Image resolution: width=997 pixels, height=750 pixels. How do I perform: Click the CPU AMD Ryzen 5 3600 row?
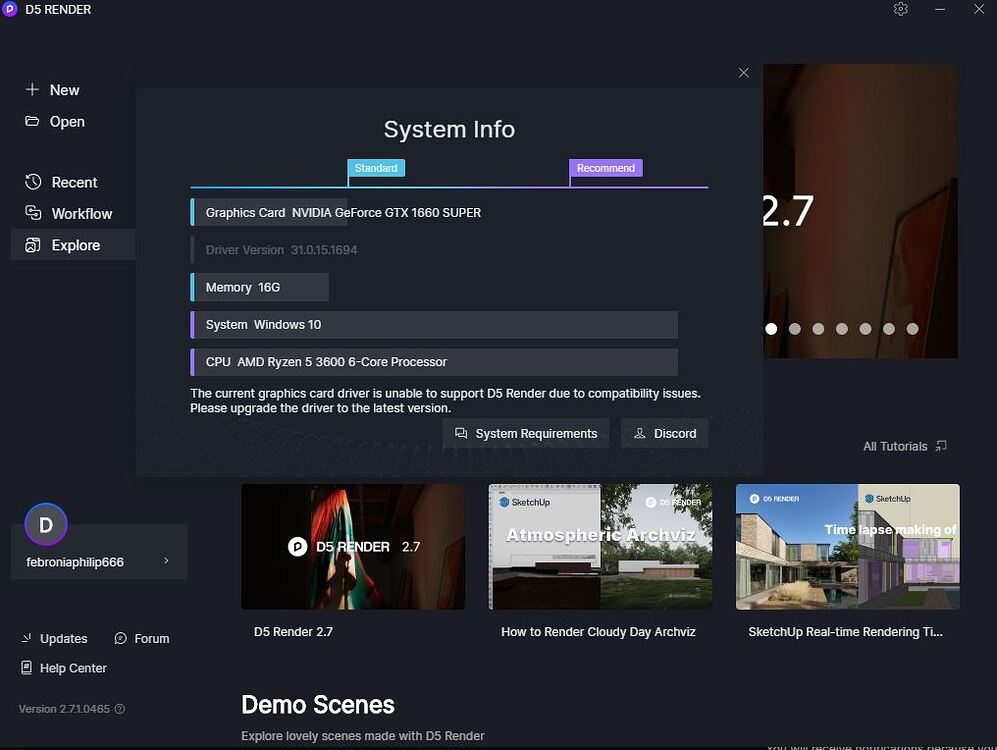434,362
